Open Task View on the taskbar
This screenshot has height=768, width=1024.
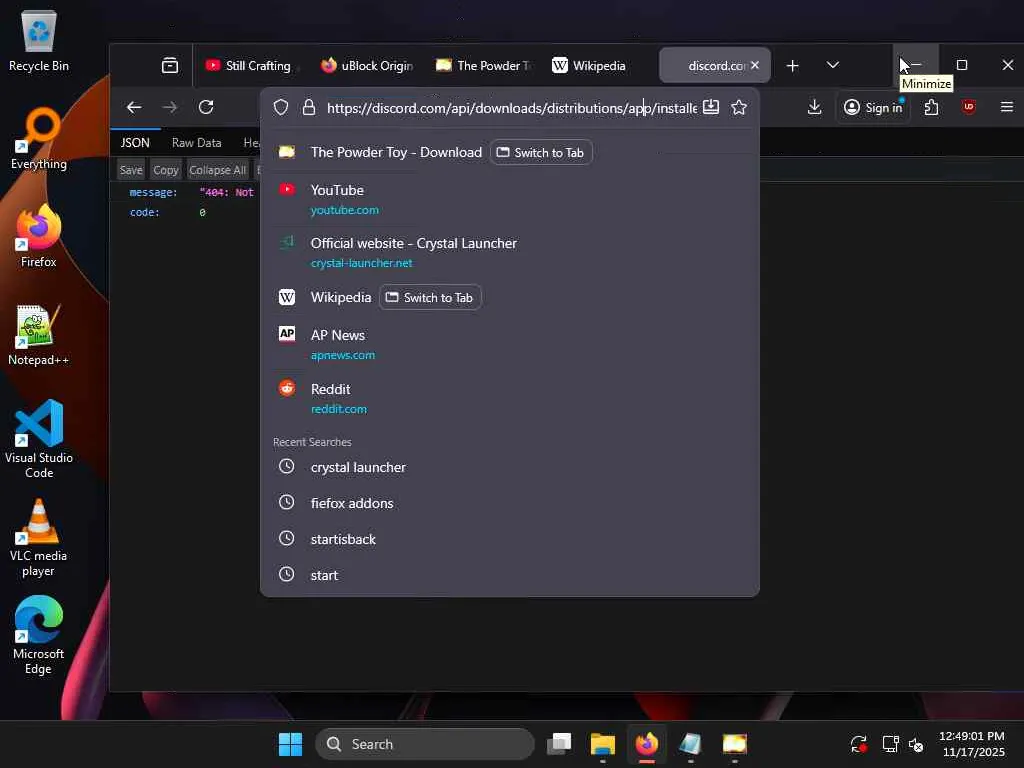[559, 744]
